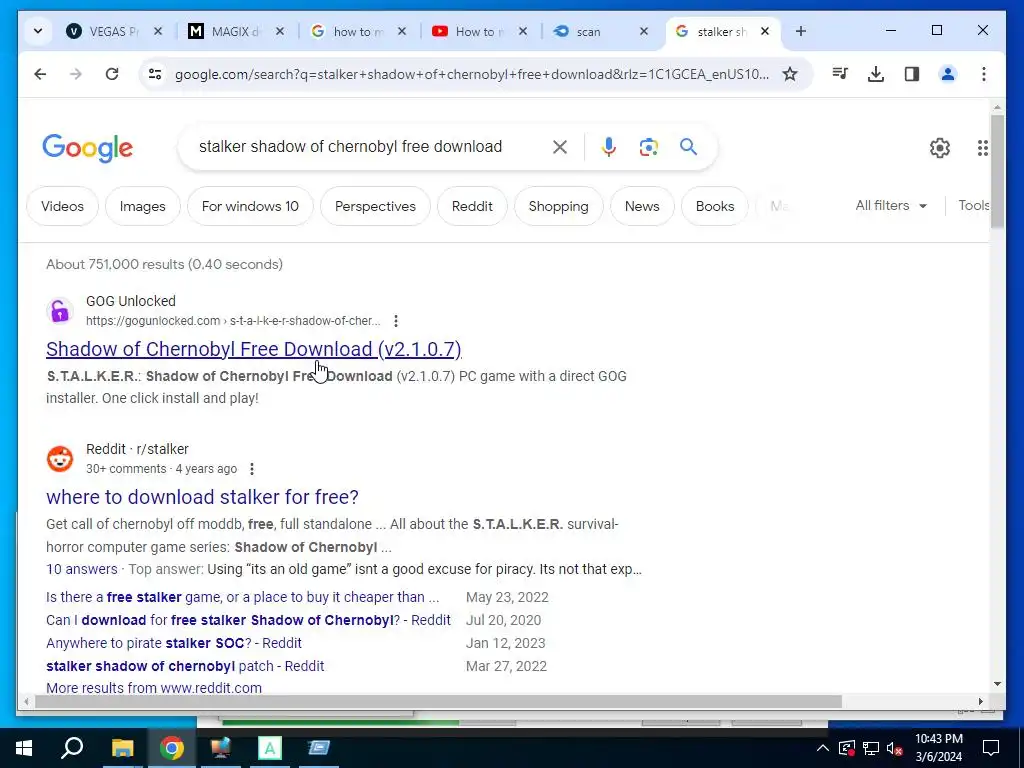Switch to the scan tab
This screenshot has height=768, width=1024.
point(591,31)
